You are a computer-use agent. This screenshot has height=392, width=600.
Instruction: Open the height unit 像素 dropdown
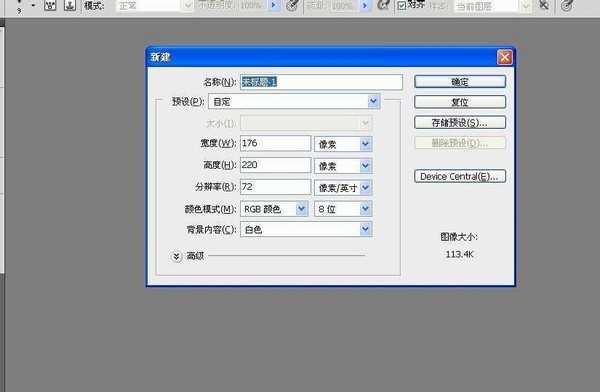coord(343,166)
